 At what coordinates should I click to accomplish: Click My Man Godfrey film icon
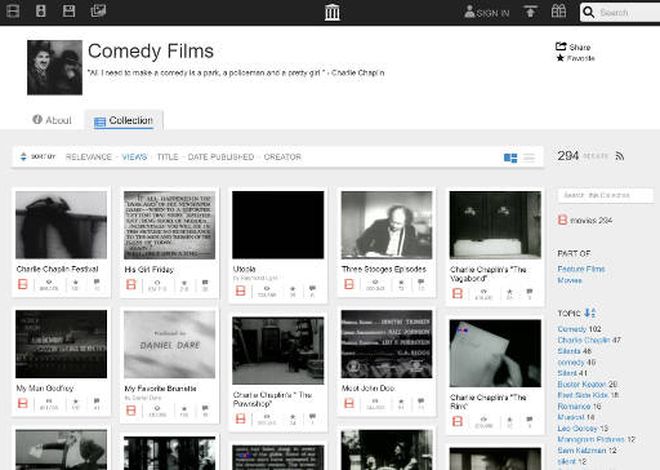point(23,403)
